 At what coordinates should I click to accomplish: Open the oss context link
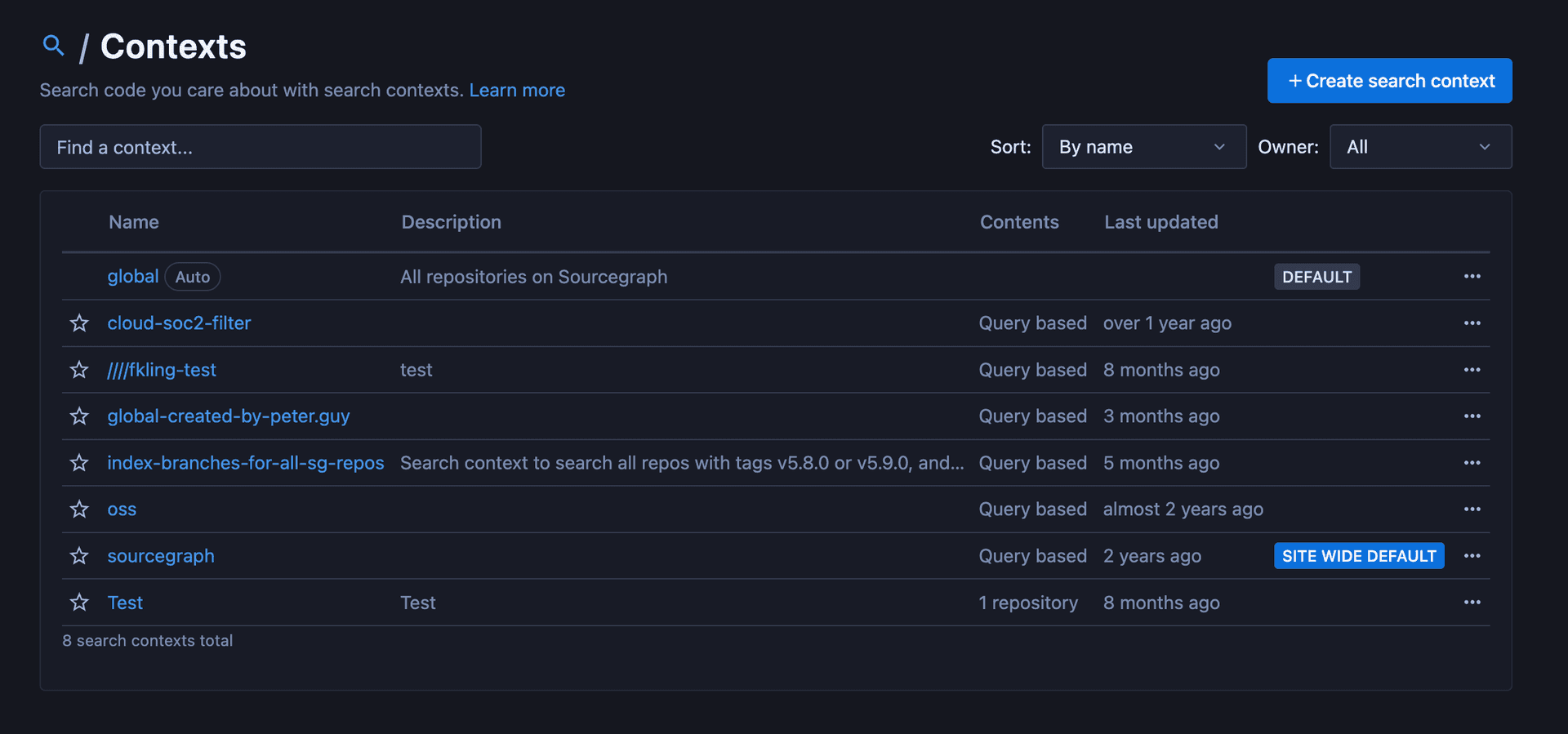[122, 509]
